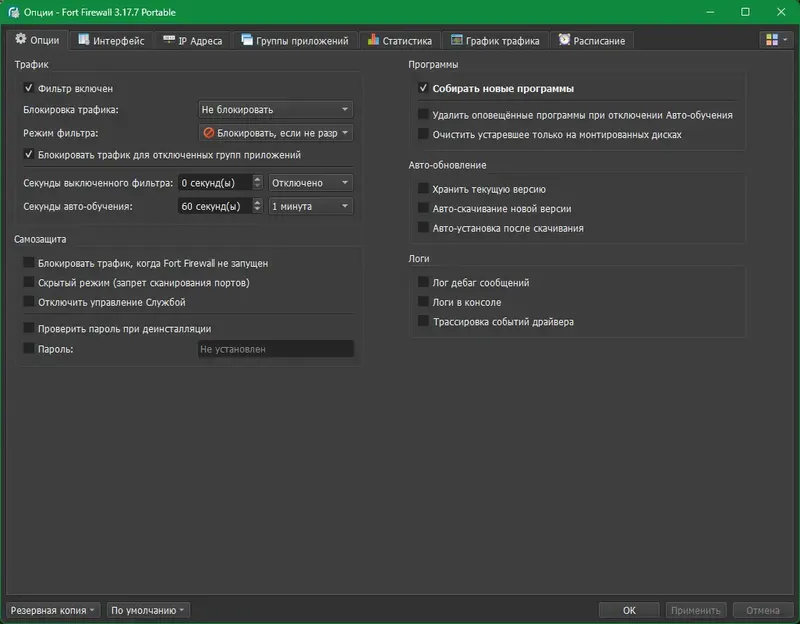
Task: Open the Режим фильтра dropdown
Action: point(275,133)
